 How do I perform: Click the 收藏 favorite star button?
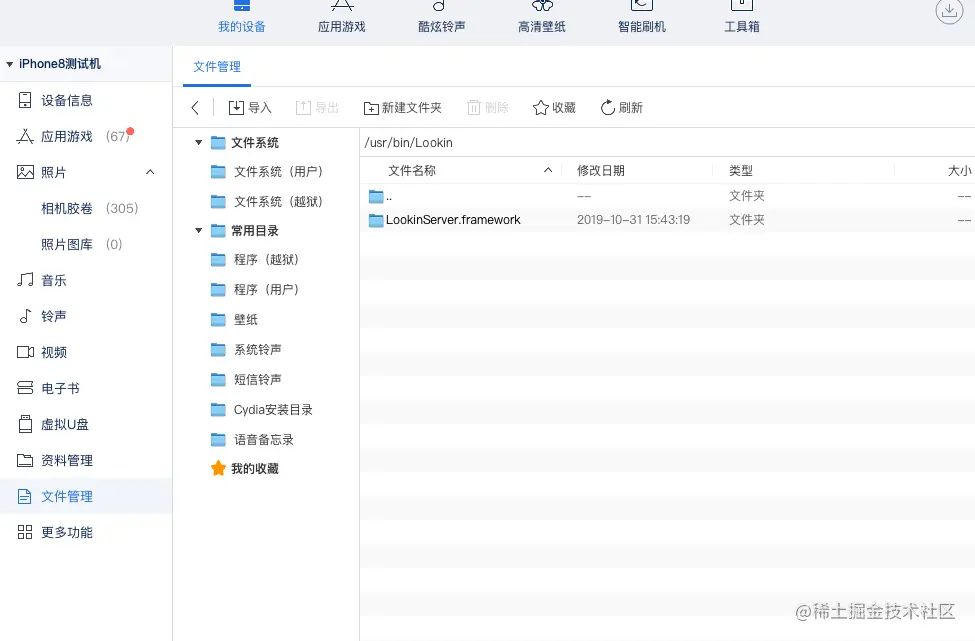coord(554,108)
